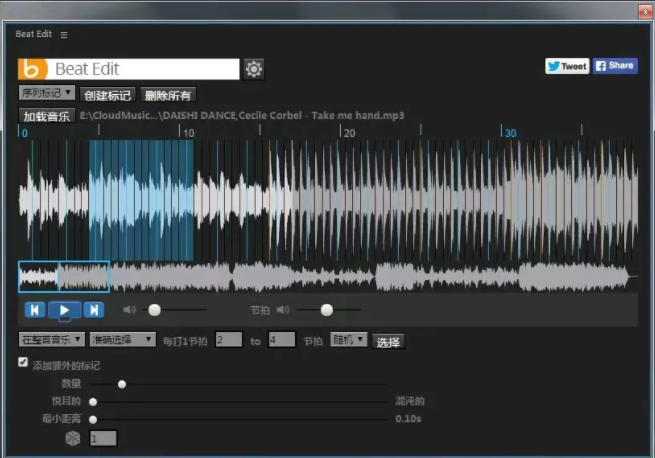Click the 0.10s minimum distance value
This screenshot has width=655, height=458.
click(x=408, y=419)
